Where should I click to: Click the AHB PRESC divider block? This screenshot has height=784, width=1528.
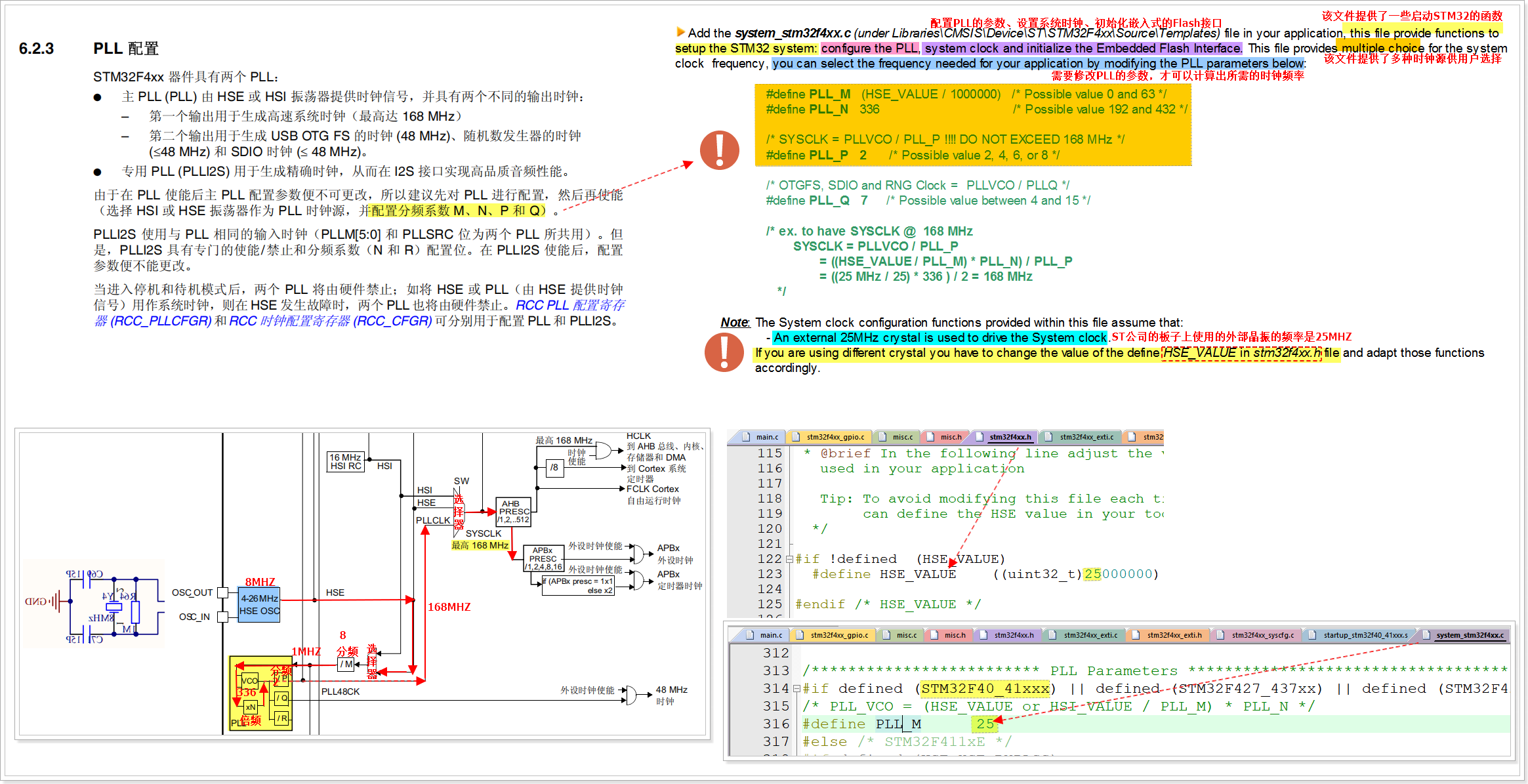click(514, 512)
